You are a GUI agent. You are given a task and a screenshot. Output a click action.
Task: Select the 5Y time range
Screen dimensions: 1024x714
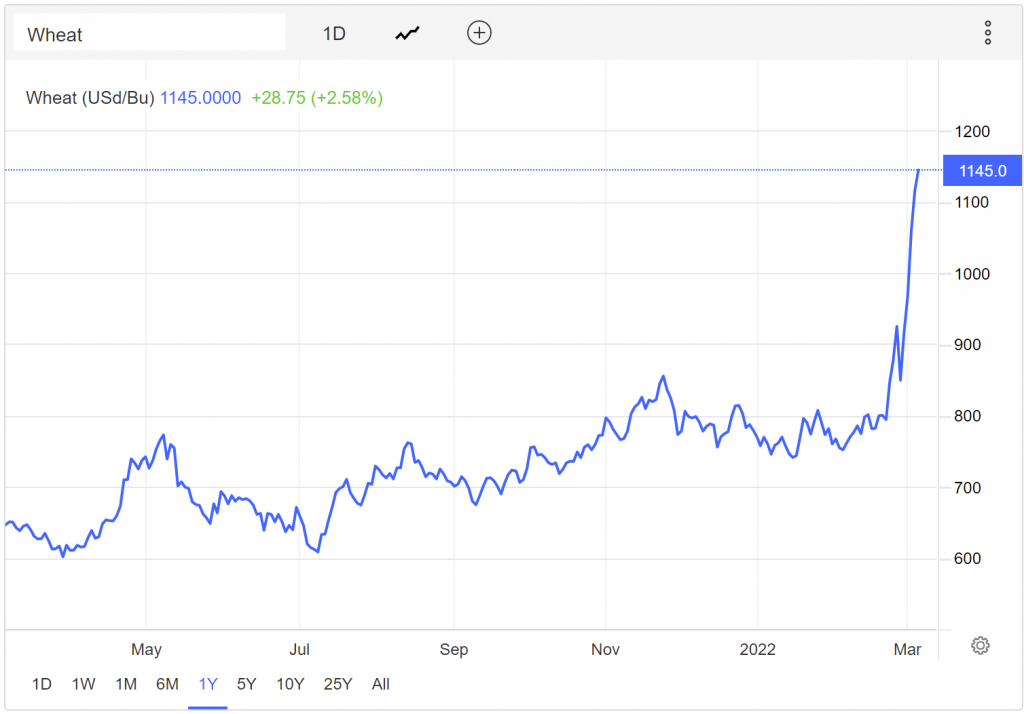(246, 684)
